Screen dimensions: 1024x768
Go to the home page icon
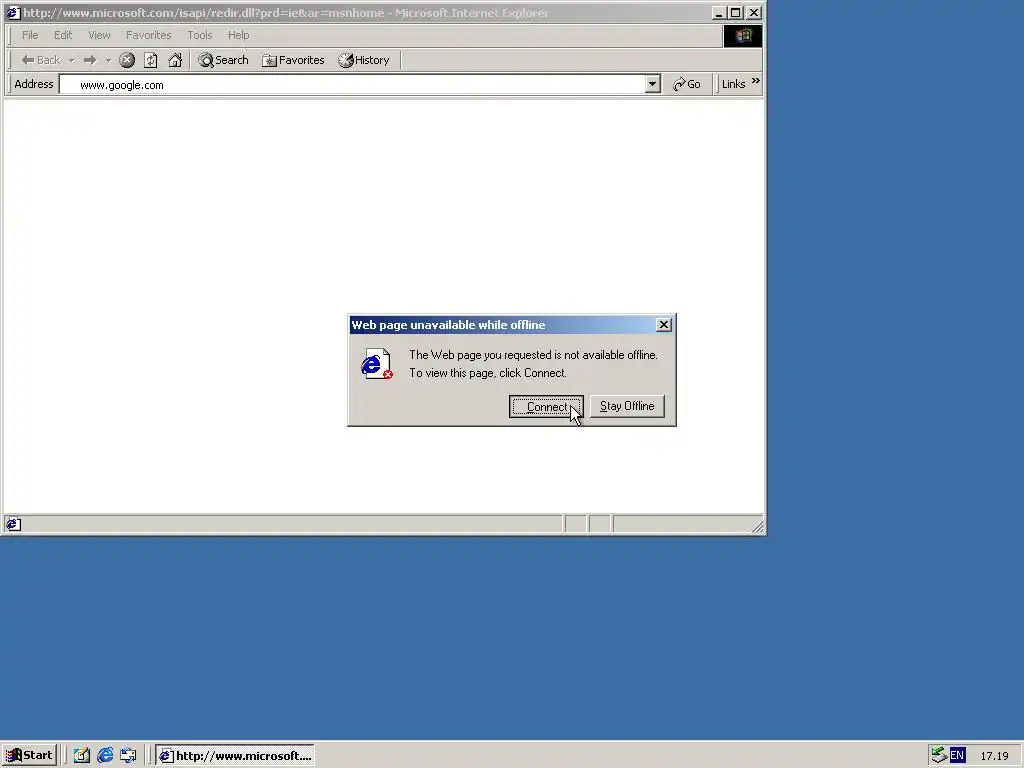[175, 60]
